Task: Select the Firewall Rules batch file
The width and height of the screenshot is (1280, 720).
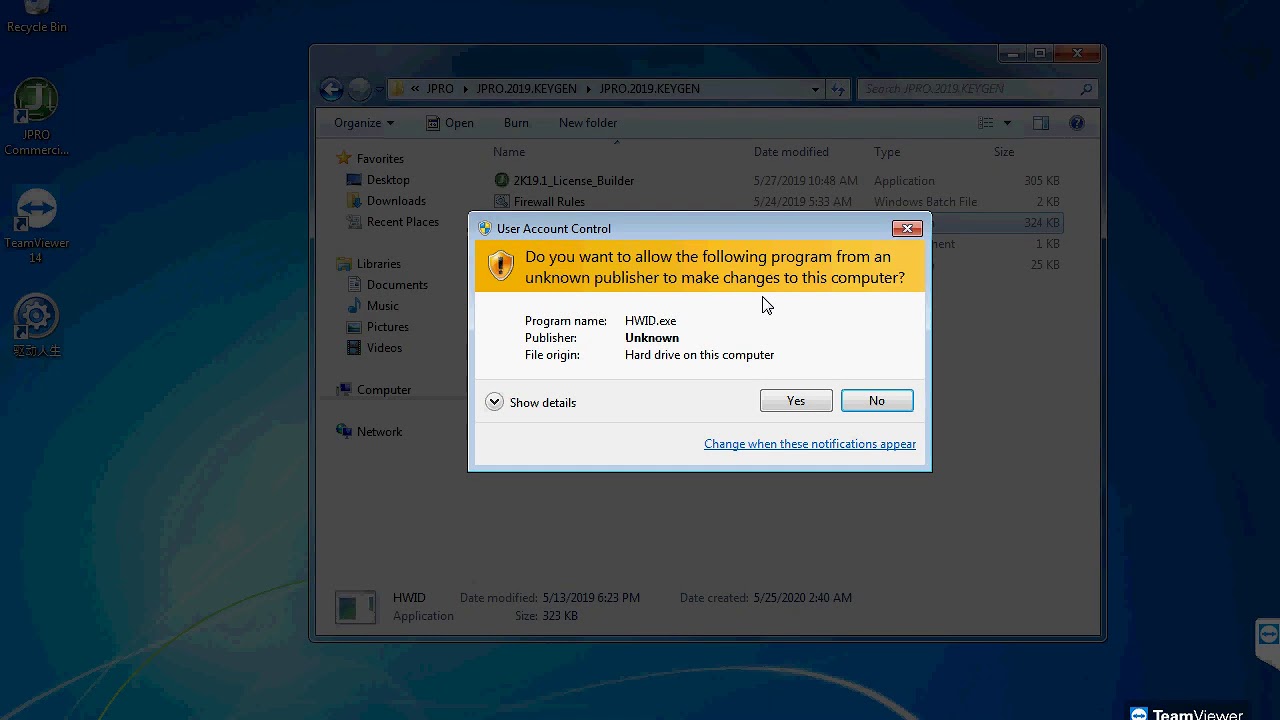Action: pos(549,202)
